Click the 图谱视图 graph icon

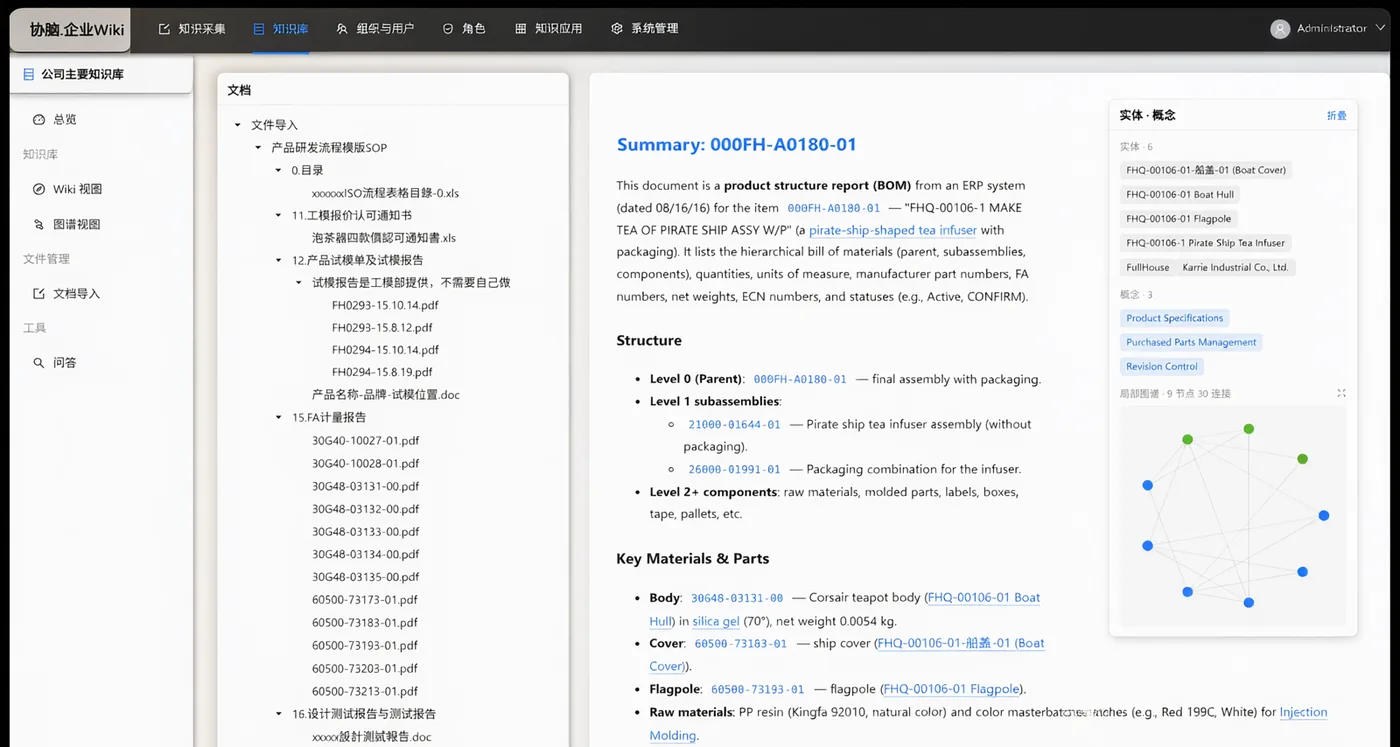pyautogui.click(x=39, y=224)
